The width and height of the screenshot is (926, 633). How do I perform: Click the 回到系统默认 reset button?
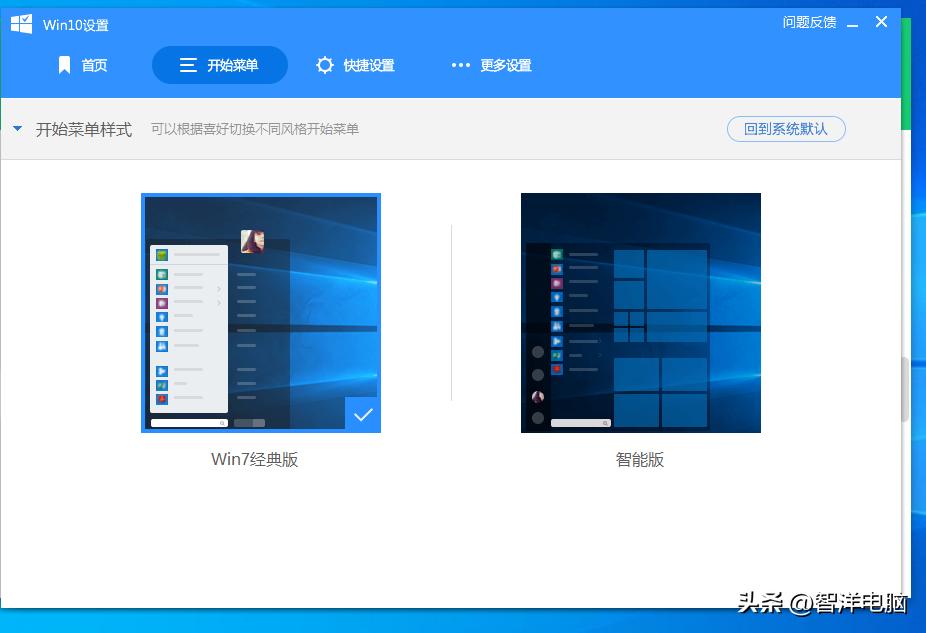pyautogui.click(x=786, y=129)
